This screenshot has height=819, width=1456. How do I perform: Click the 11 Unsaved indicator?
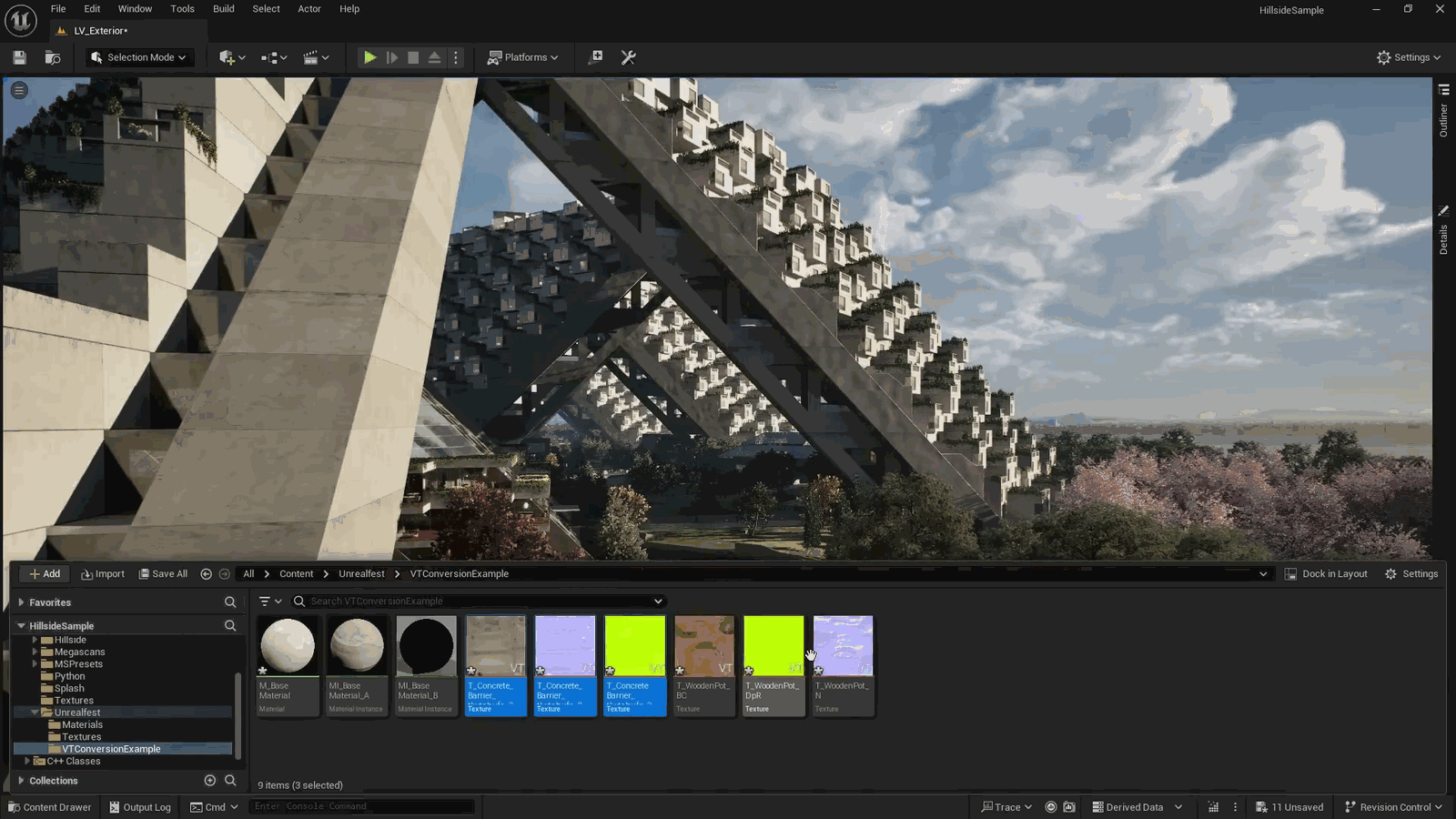point(1289,807)
